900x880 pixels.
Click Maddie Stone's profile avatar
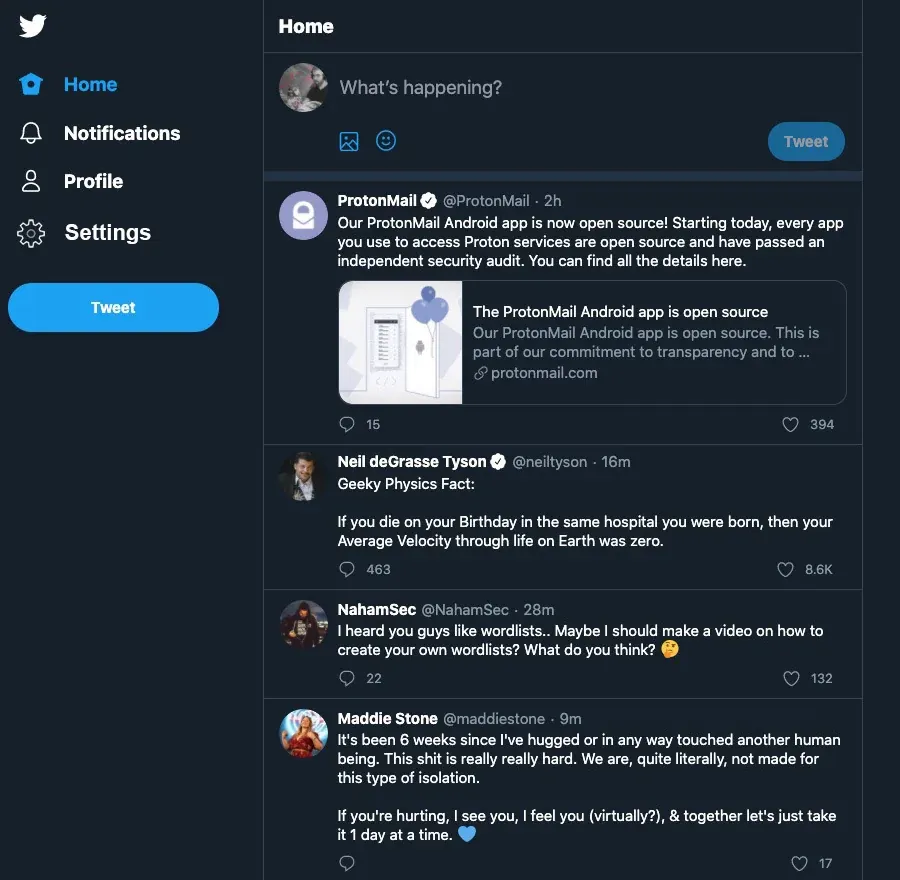click(303, 733)
